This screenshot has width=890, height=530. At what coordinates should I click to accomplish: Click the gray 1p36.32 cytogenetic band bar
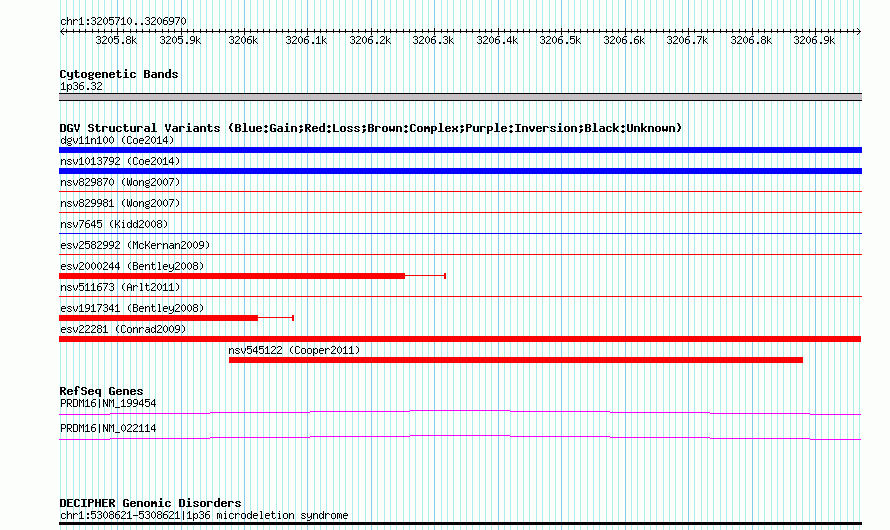[x=460, y=97]
